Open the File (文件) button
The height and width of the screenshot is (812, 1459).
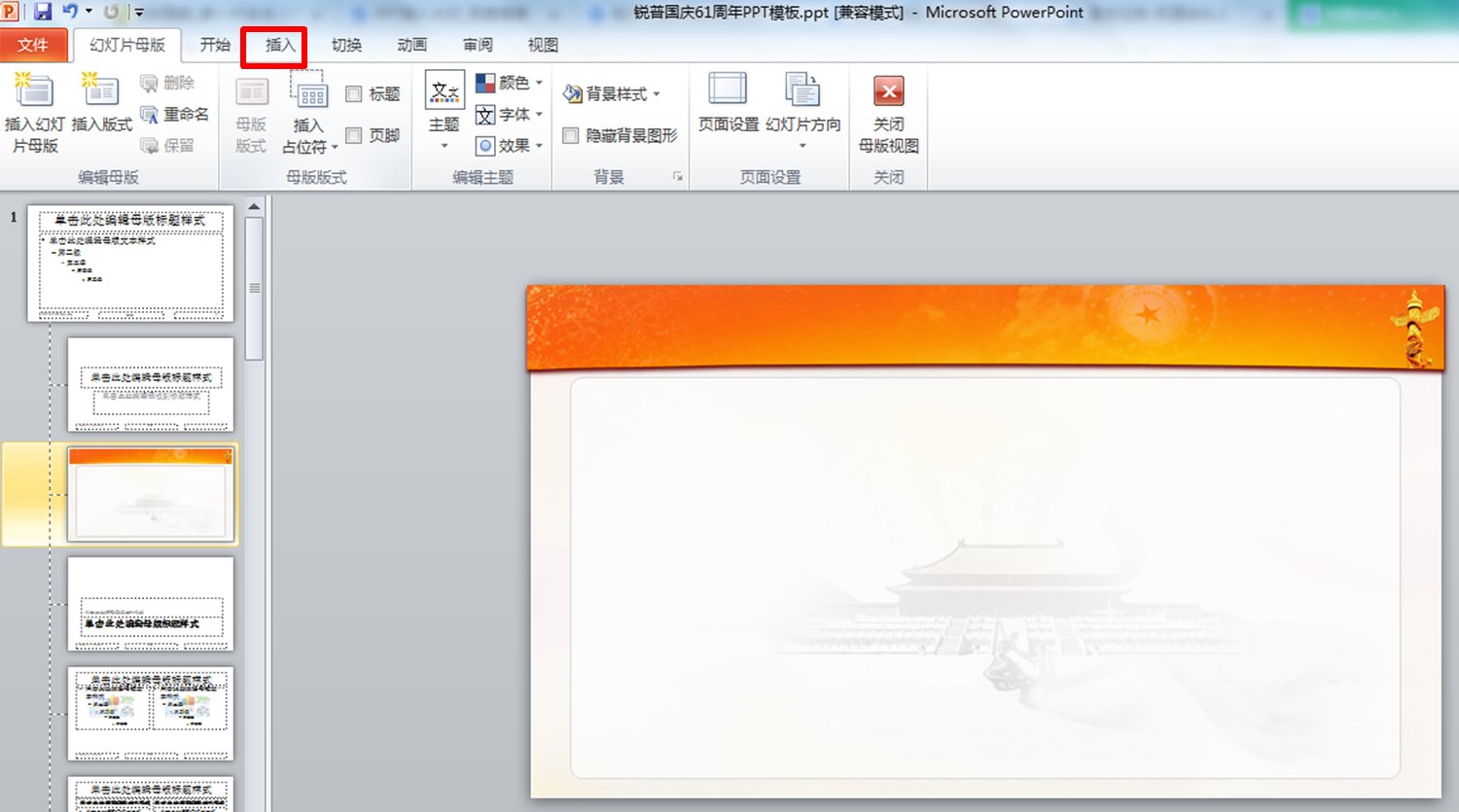tap(33, 46)
